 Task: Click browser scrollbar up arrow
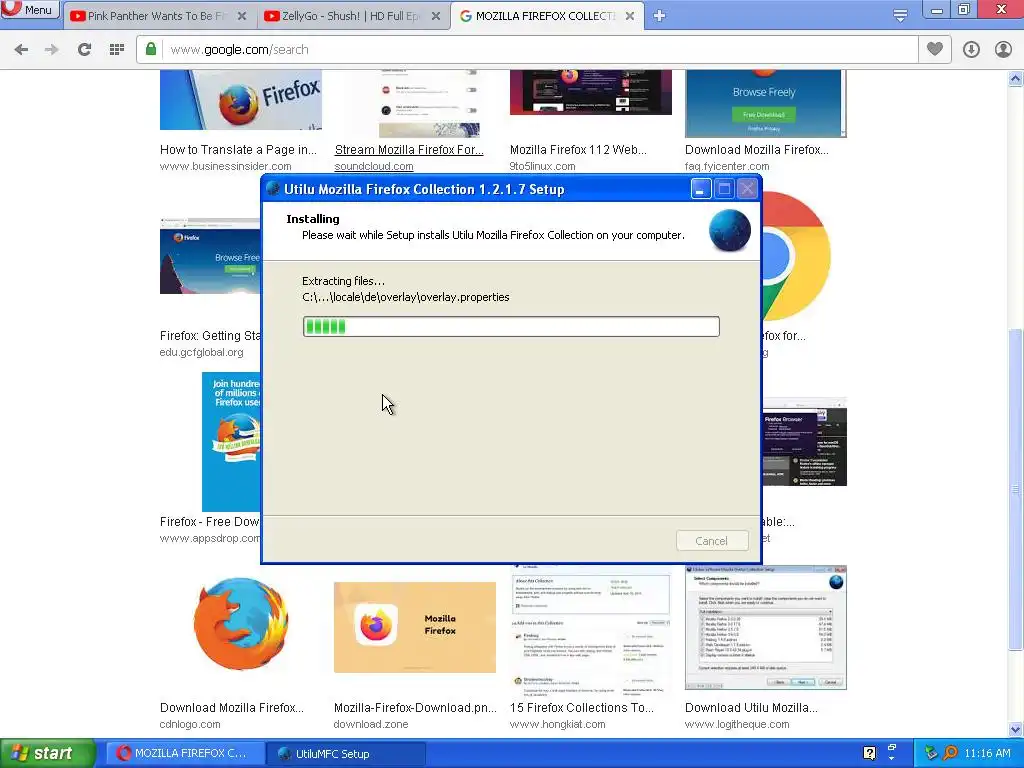pos(1016,79)
